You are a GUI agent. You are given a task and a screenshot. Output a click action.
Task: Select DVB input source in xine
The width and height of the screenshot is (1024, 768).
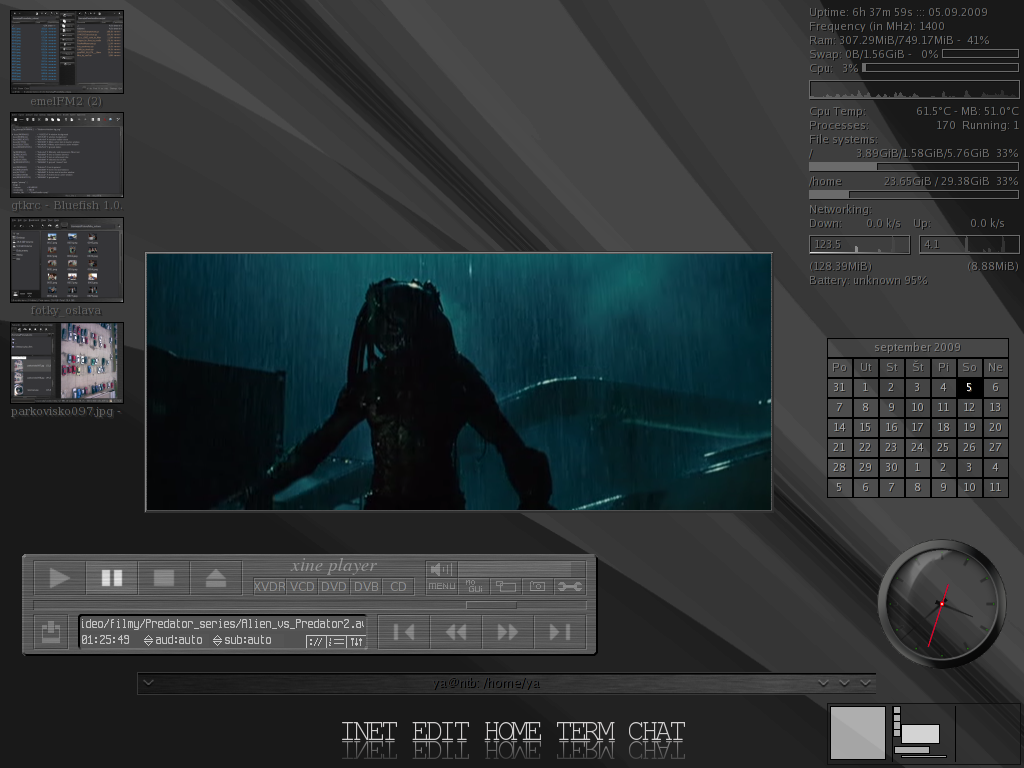366,586
